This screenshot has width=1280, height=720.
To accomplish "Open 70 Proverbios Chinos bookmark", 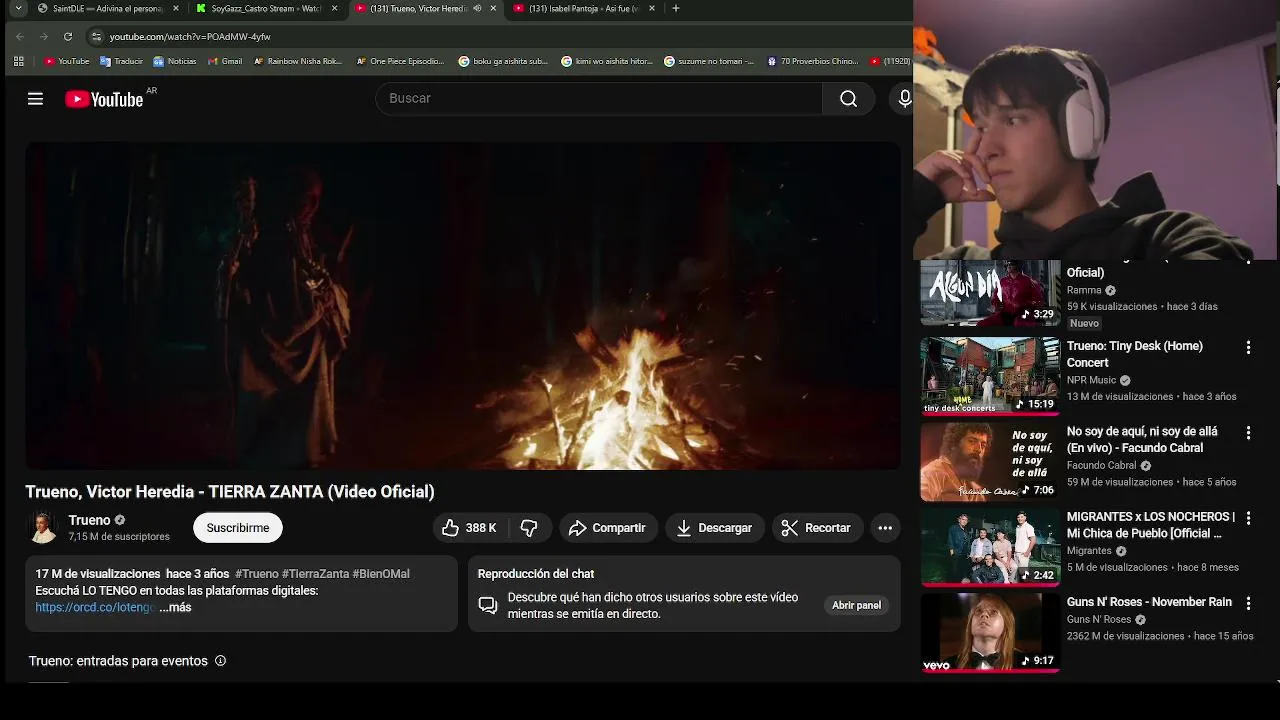I will [812, 61].
